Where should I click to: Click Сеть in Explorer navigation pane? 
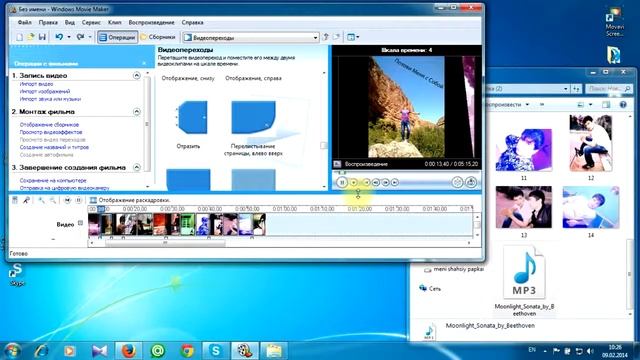431,289
